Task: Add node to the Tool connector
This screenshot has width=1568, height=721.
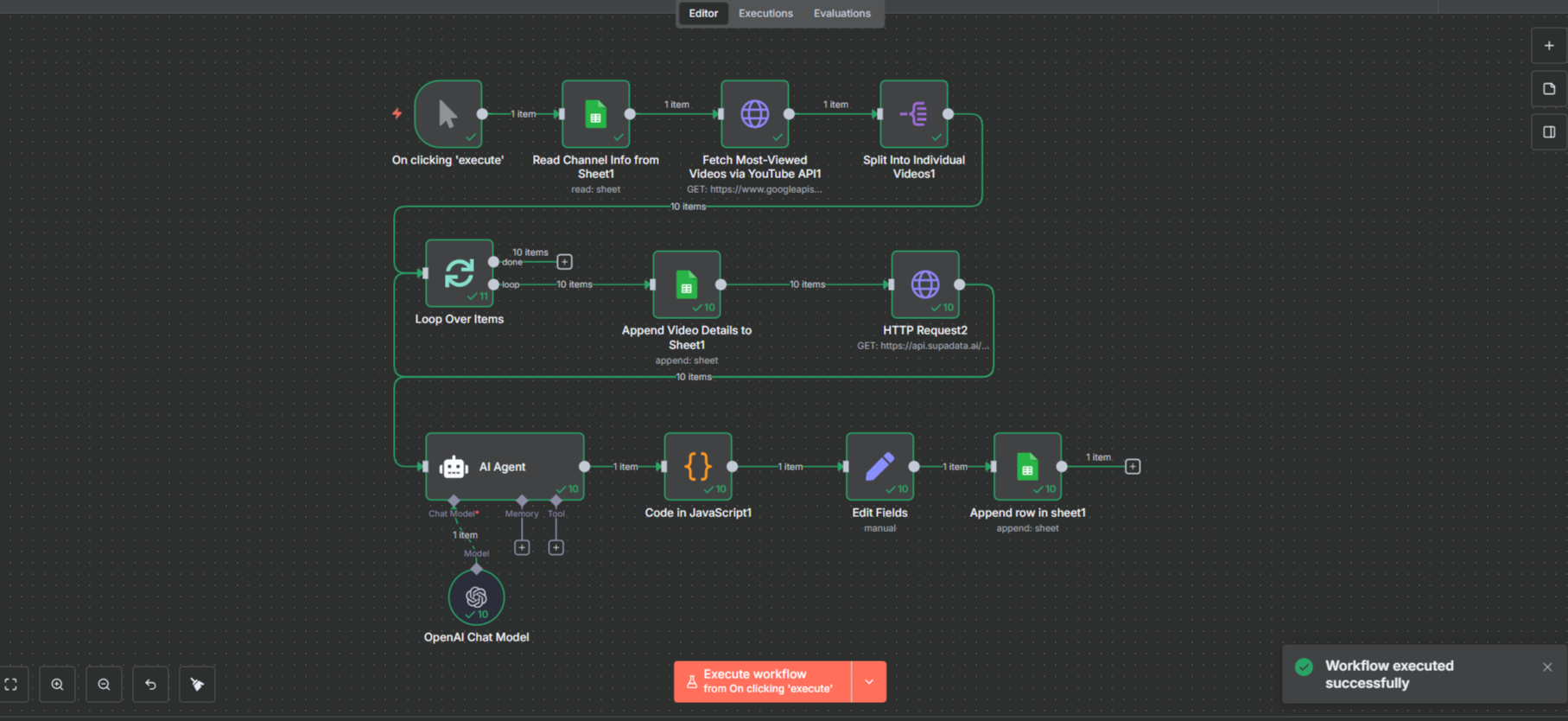Action: [x=556, y=547]
